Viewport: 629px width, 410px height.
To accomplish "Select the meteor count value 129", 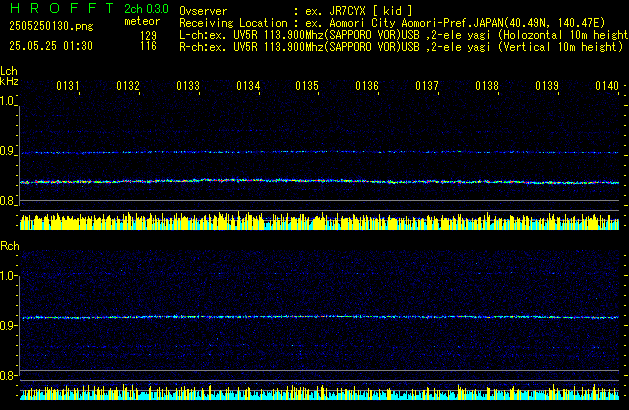I will [148, 36].
